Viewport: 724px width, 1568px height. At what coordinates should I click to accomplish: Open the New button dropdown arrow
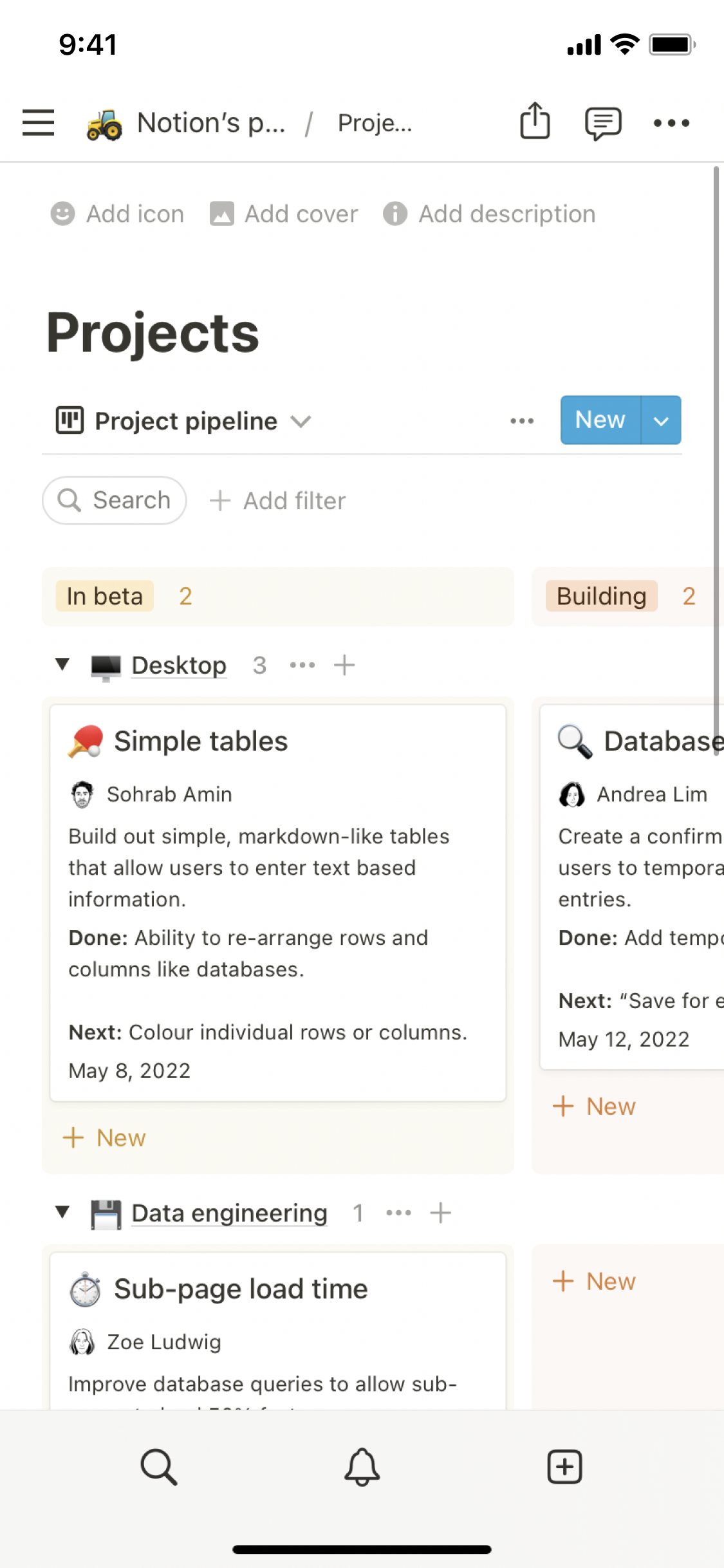click(x=661, y=420)
